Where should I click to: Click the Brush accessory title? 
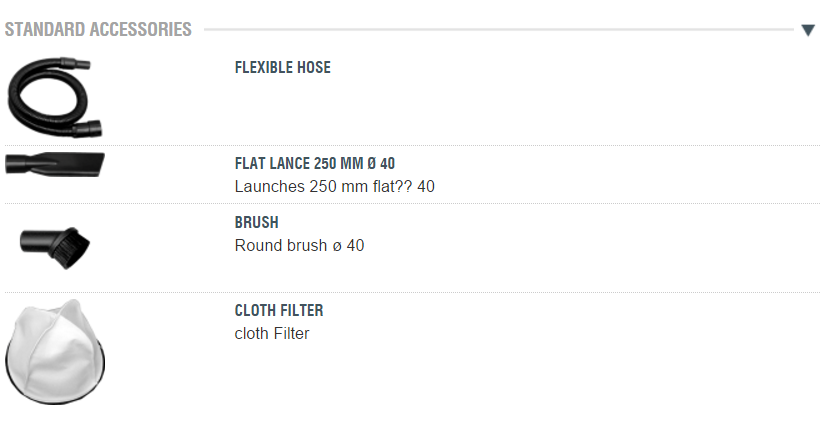(x=257, y=223)
